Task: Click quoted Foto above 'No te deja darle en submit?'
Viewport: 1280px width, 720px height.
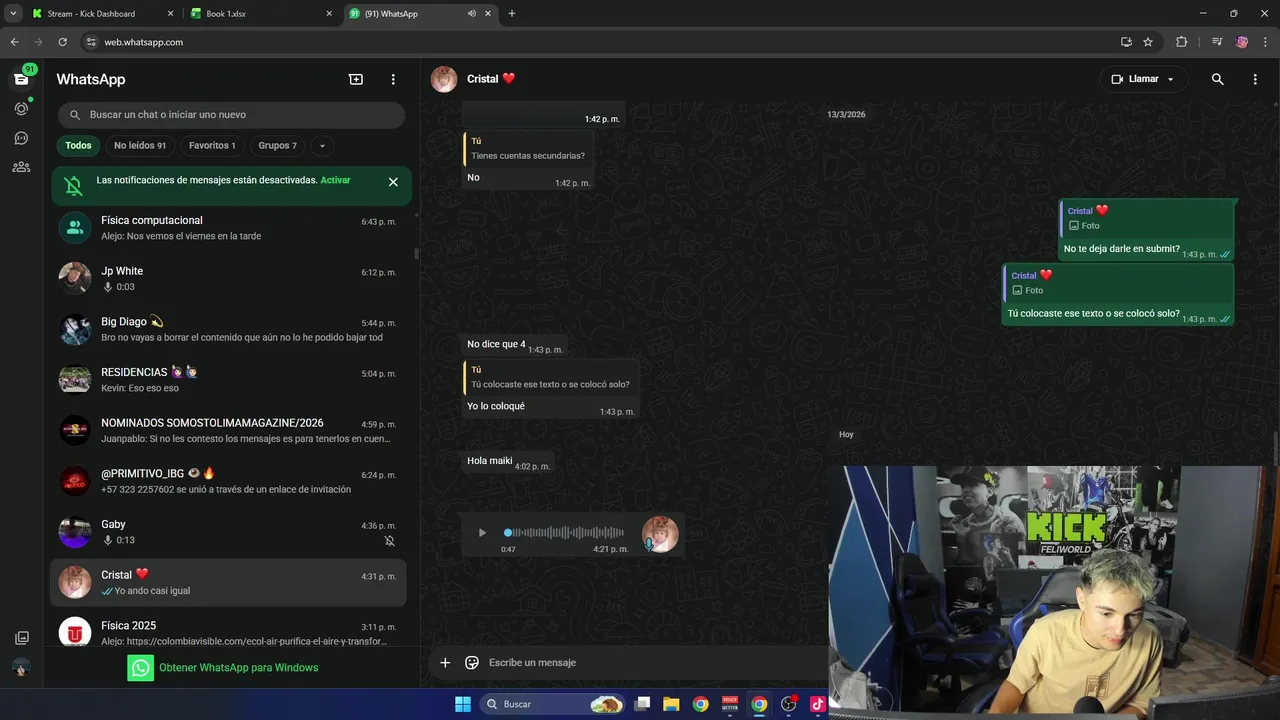Action: (x=1147, y=218)
